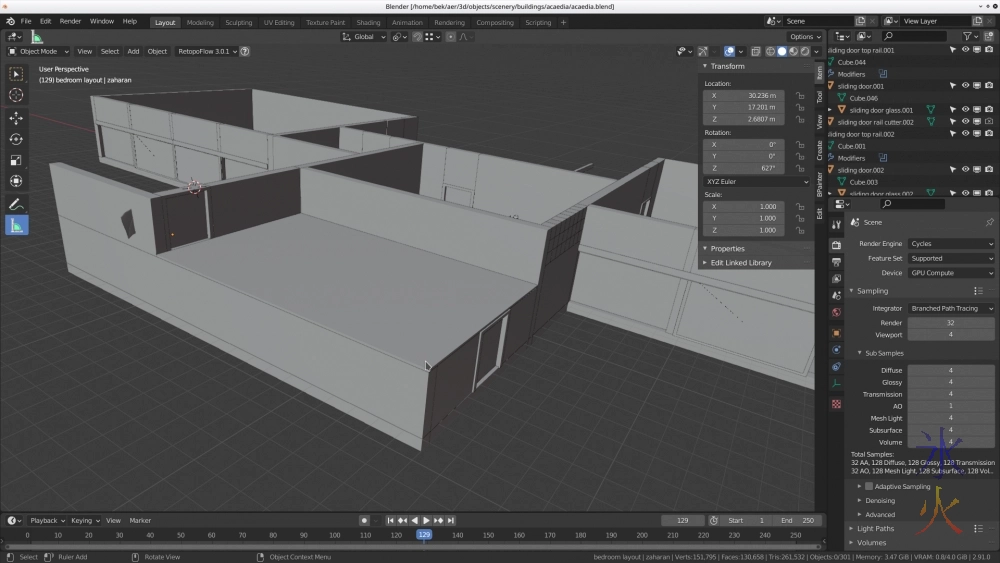The height and width of the screenshot is (563, 1000).
Task: Switch viewport to solid shading mode
Action: [782, 51]
